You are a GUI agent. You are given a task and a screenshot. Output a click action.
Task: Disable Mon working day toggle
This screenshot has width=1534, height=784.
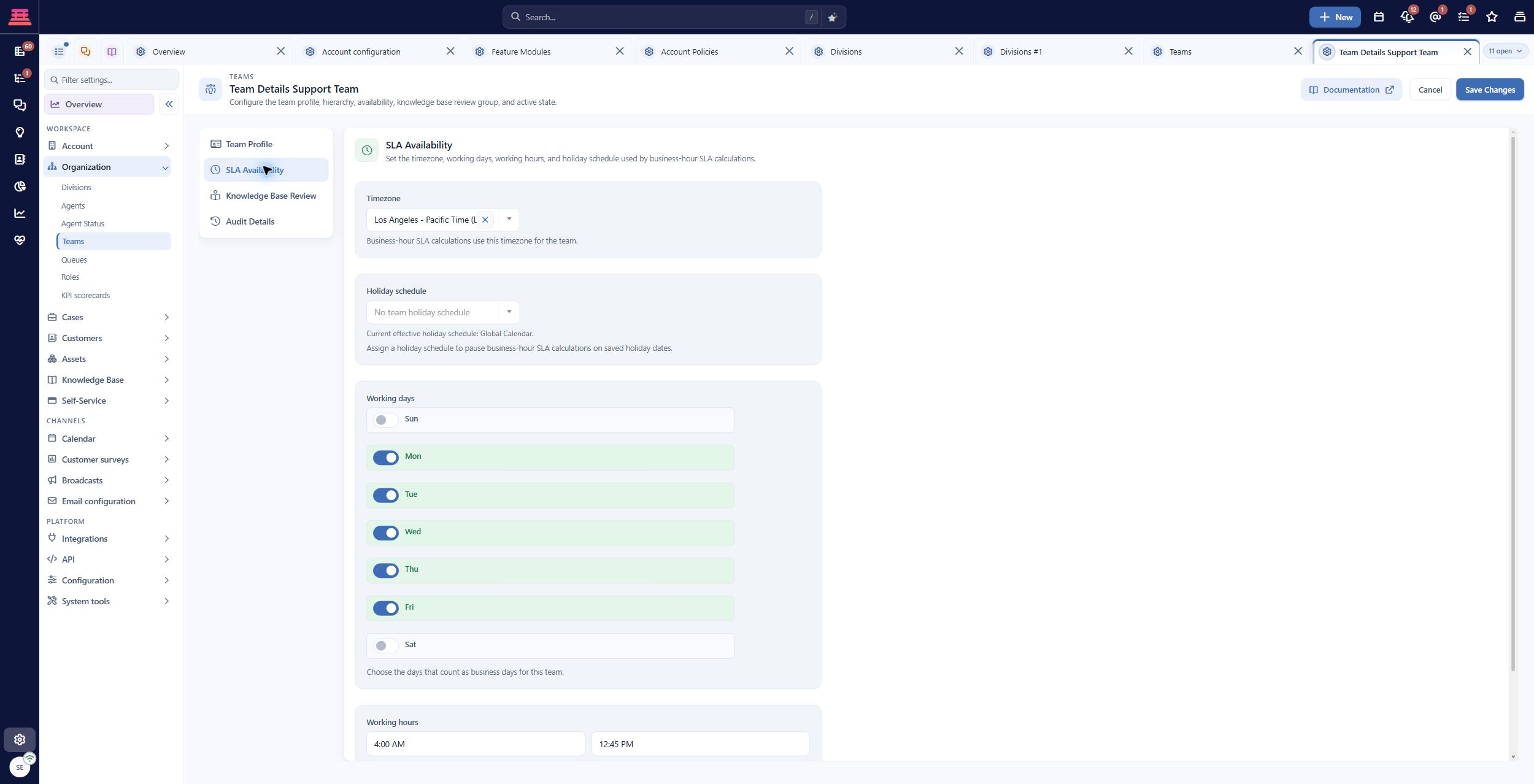click(386, 458)
